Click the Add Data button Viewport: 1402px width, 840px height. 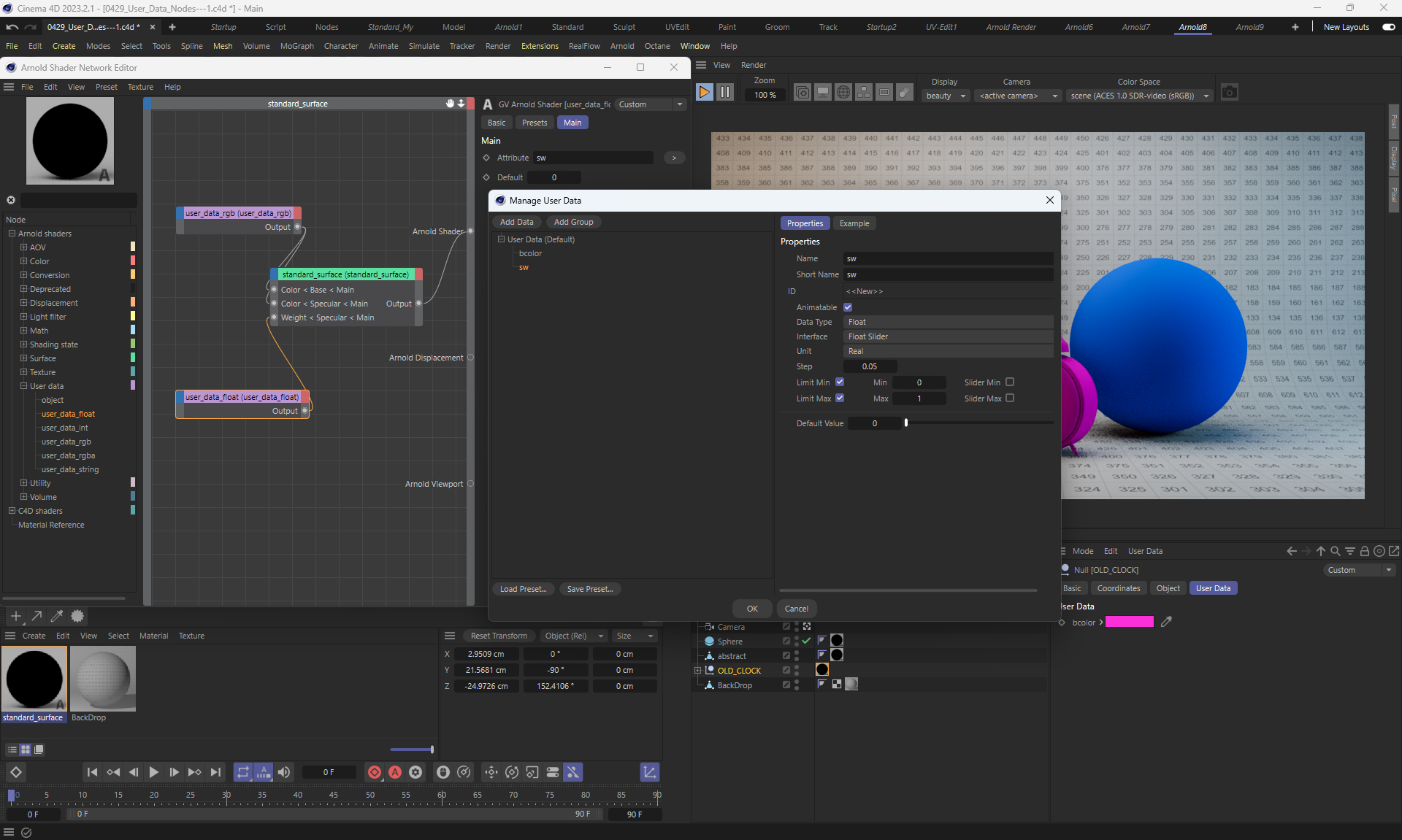[x=516, y=222]
